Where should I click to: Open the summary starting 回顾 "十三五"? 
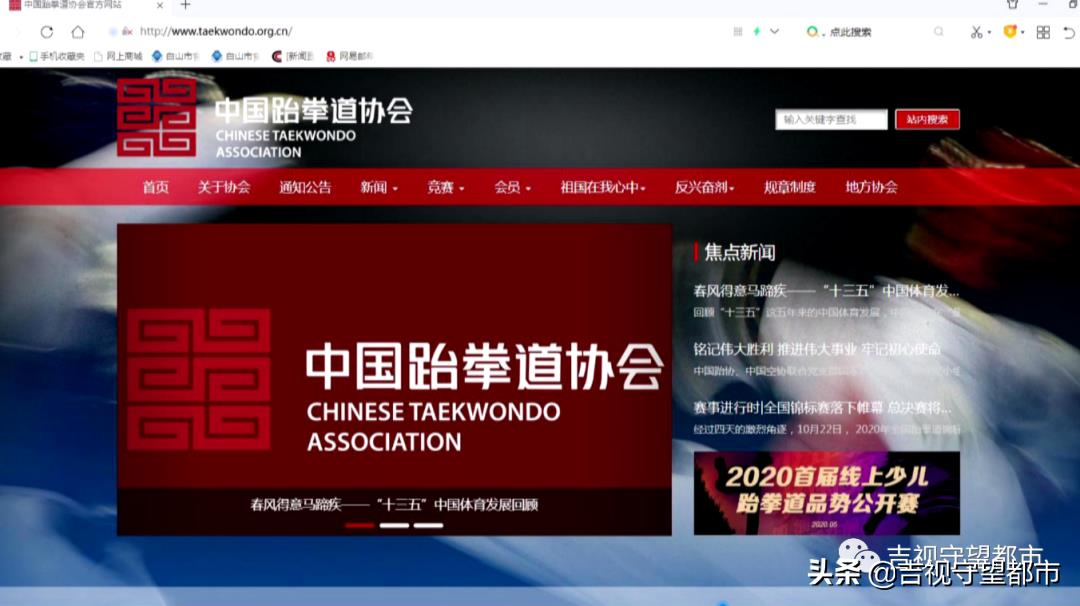click(x=827, y=313)
